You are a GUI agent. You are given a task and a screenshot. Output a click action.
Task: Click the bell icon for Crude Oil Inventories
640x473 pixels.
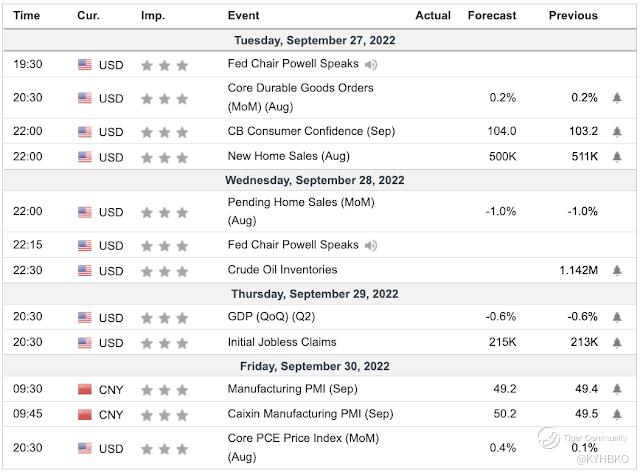[x=618, y=269]
